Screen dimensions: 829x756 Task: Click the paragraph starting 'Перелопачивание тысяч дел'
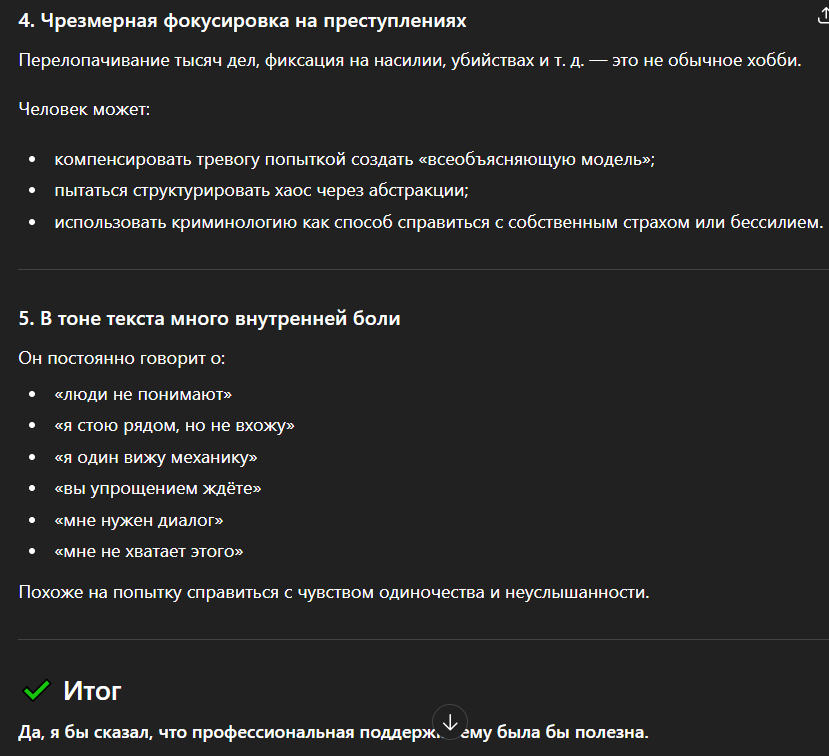[x=410, y=61]
